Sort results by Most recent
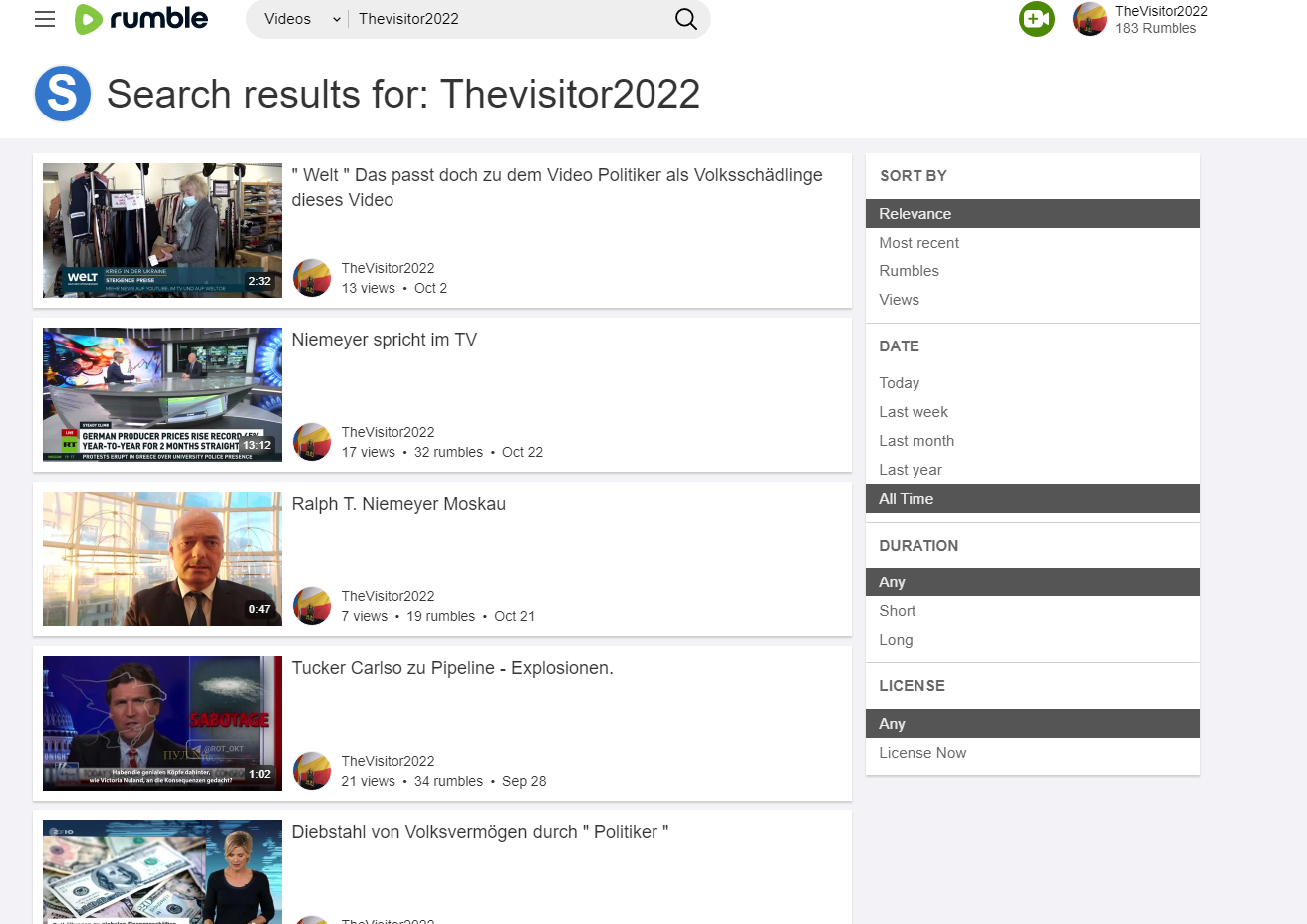Image resolution: width=1307 pixels, height=924 pixels. pyautogui.click(x=918, y=243)
